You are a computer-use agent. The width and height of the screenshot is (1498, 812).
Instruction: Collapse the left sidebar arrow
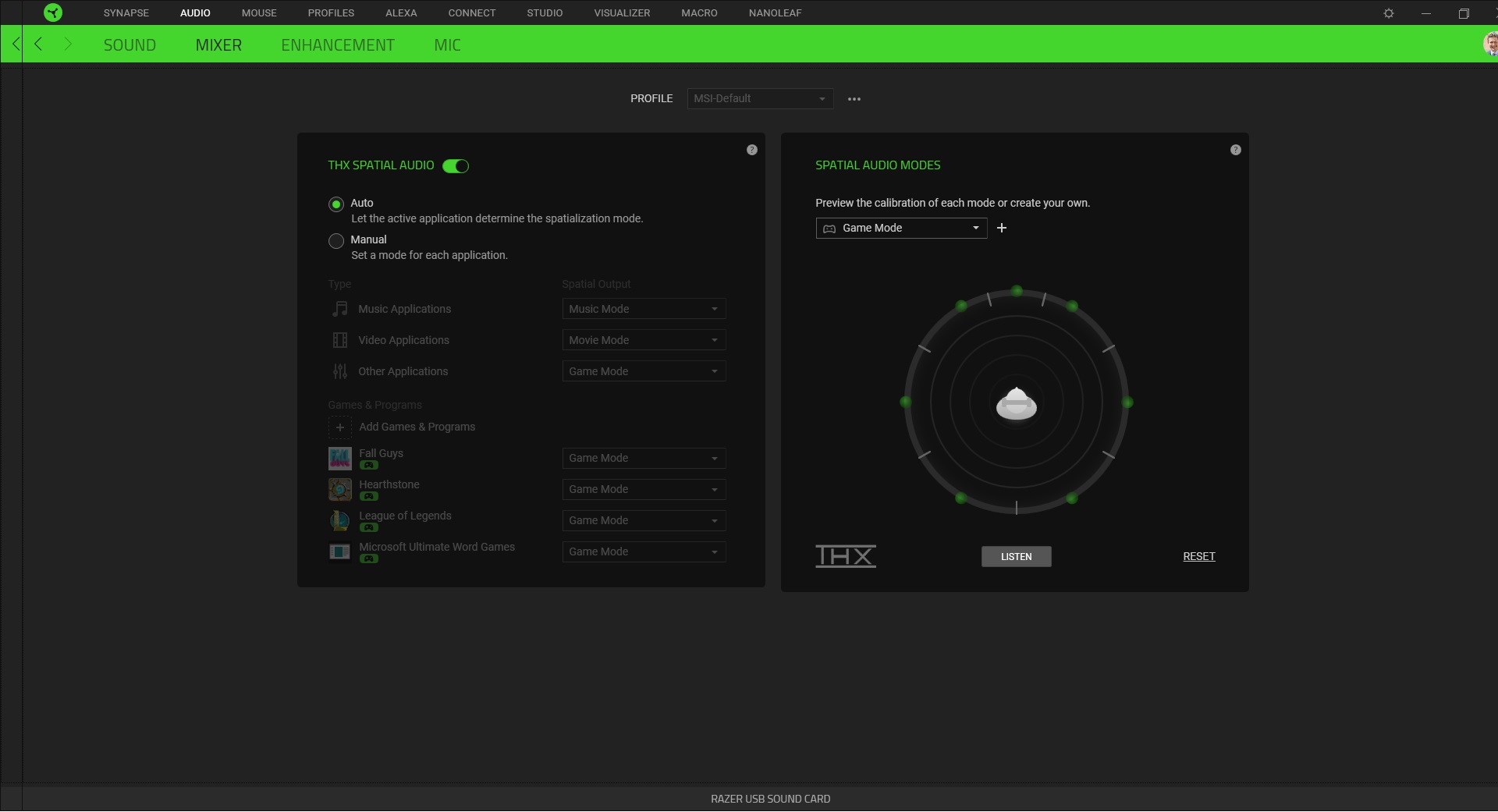tap(16, 44)
